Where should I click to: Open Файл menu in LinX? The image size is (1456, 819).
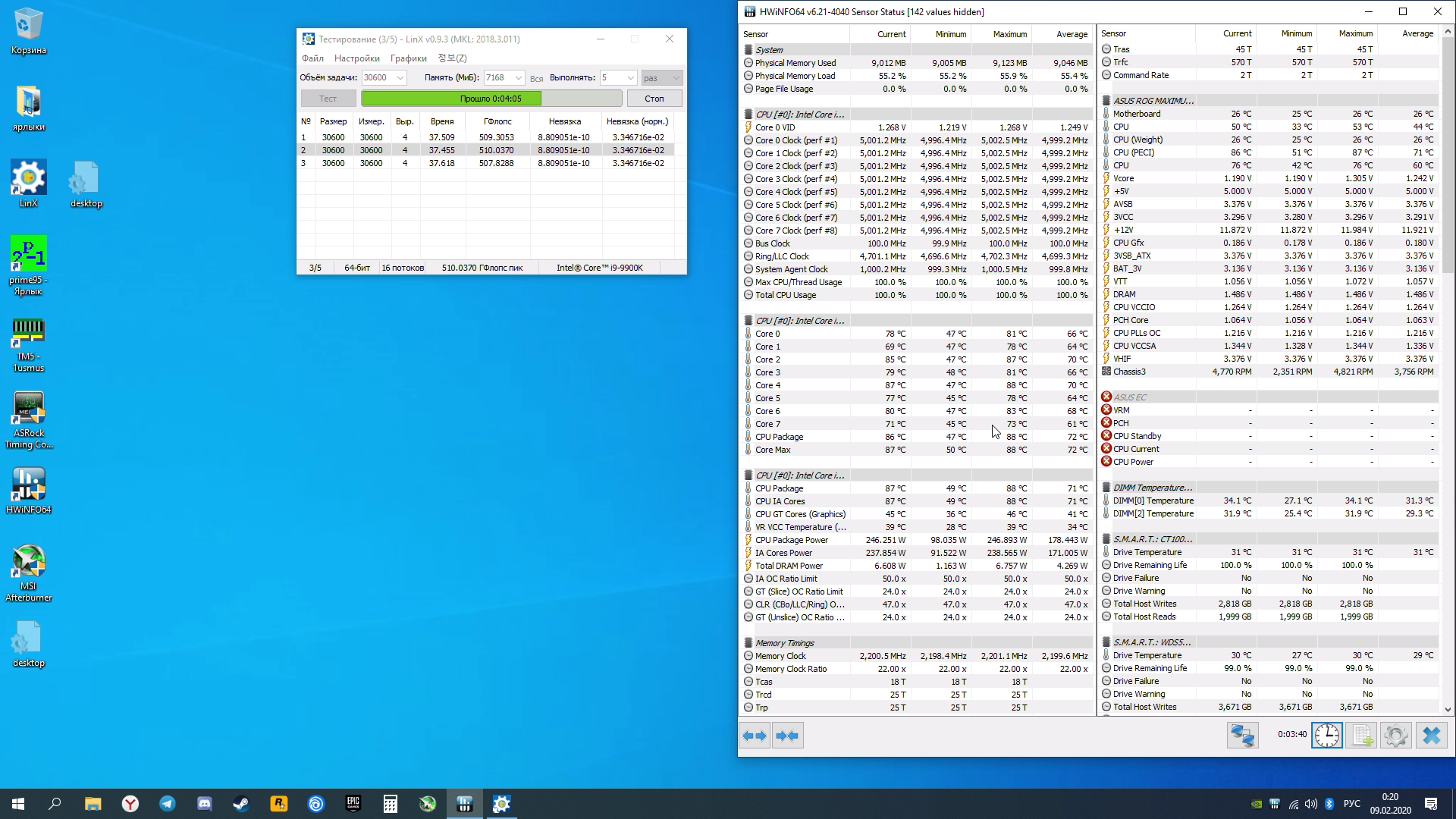(312, 58)
